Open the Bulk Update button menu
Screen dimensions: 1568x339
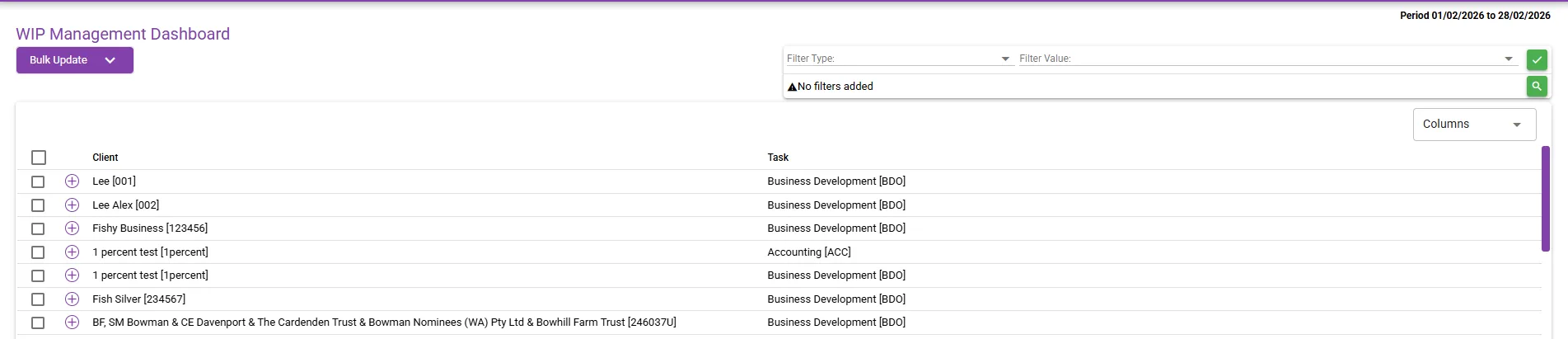coord(75,60)
